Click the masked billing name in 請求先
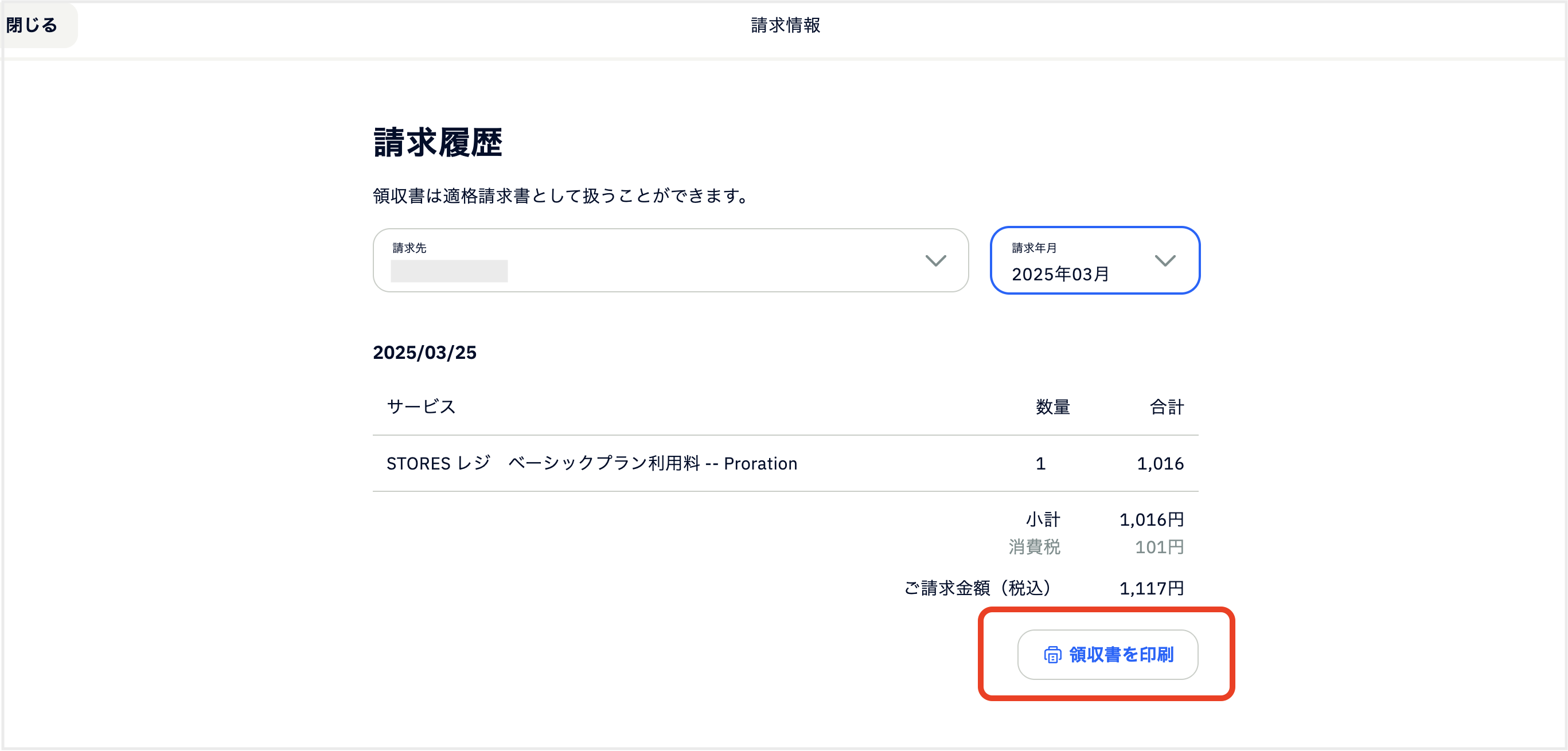The image size is (1568, 751). click(449, 271)
